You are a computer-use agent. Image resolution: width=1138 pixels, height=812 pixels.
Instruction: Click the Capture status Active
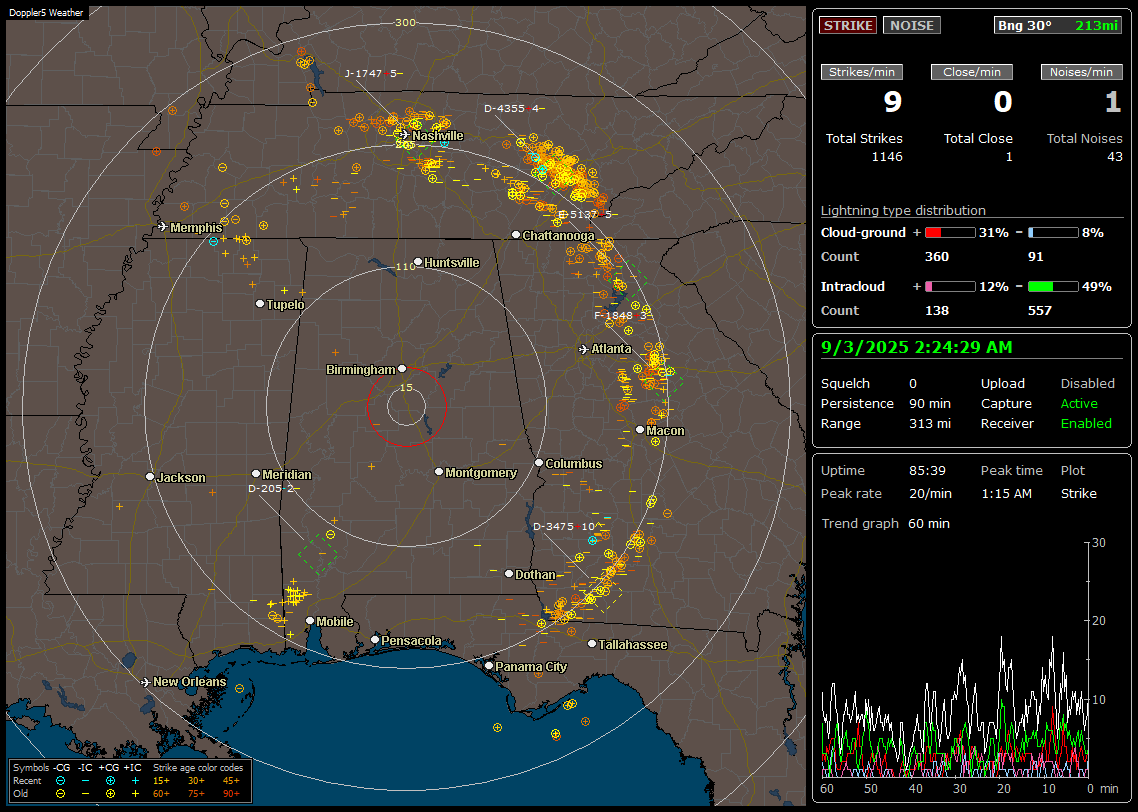click(x=1079, y=403)
